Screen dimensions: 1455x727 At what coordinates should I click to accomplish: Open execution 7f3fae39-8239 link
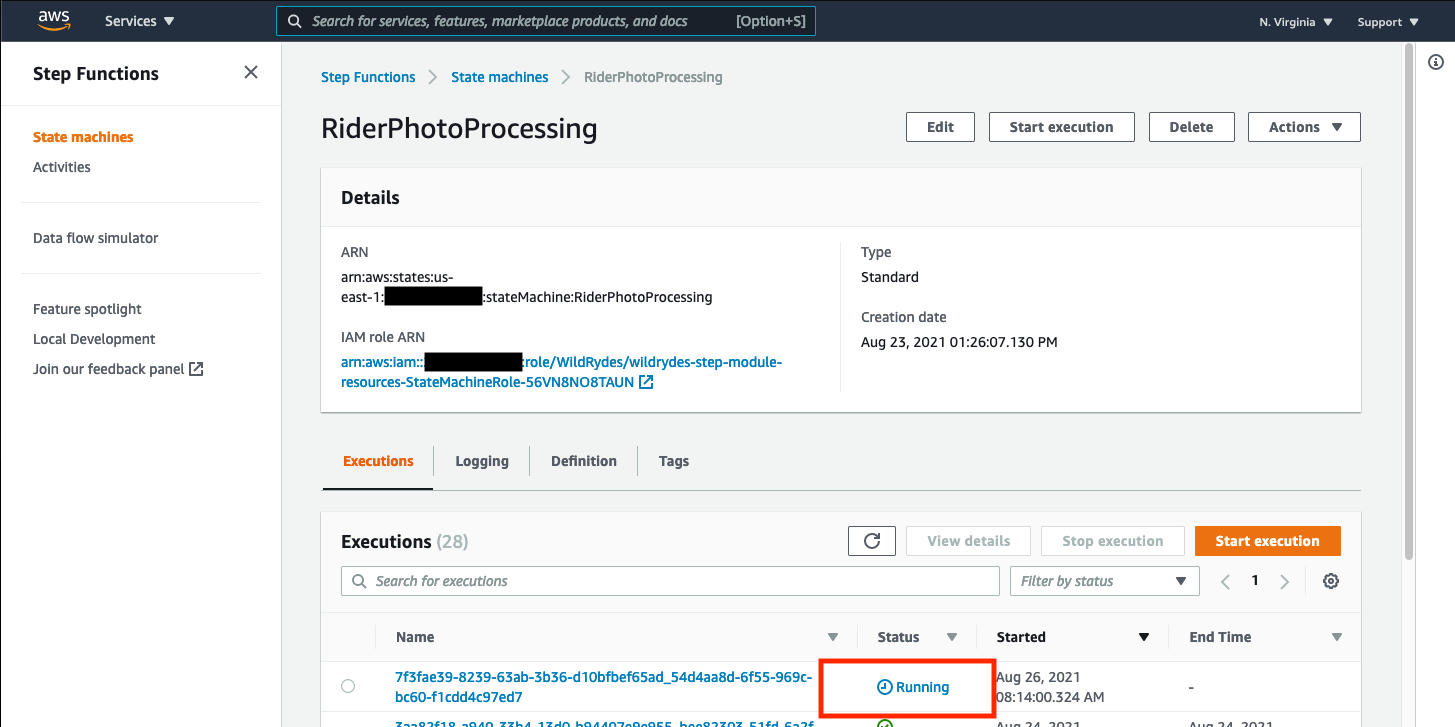coord(604,687)
